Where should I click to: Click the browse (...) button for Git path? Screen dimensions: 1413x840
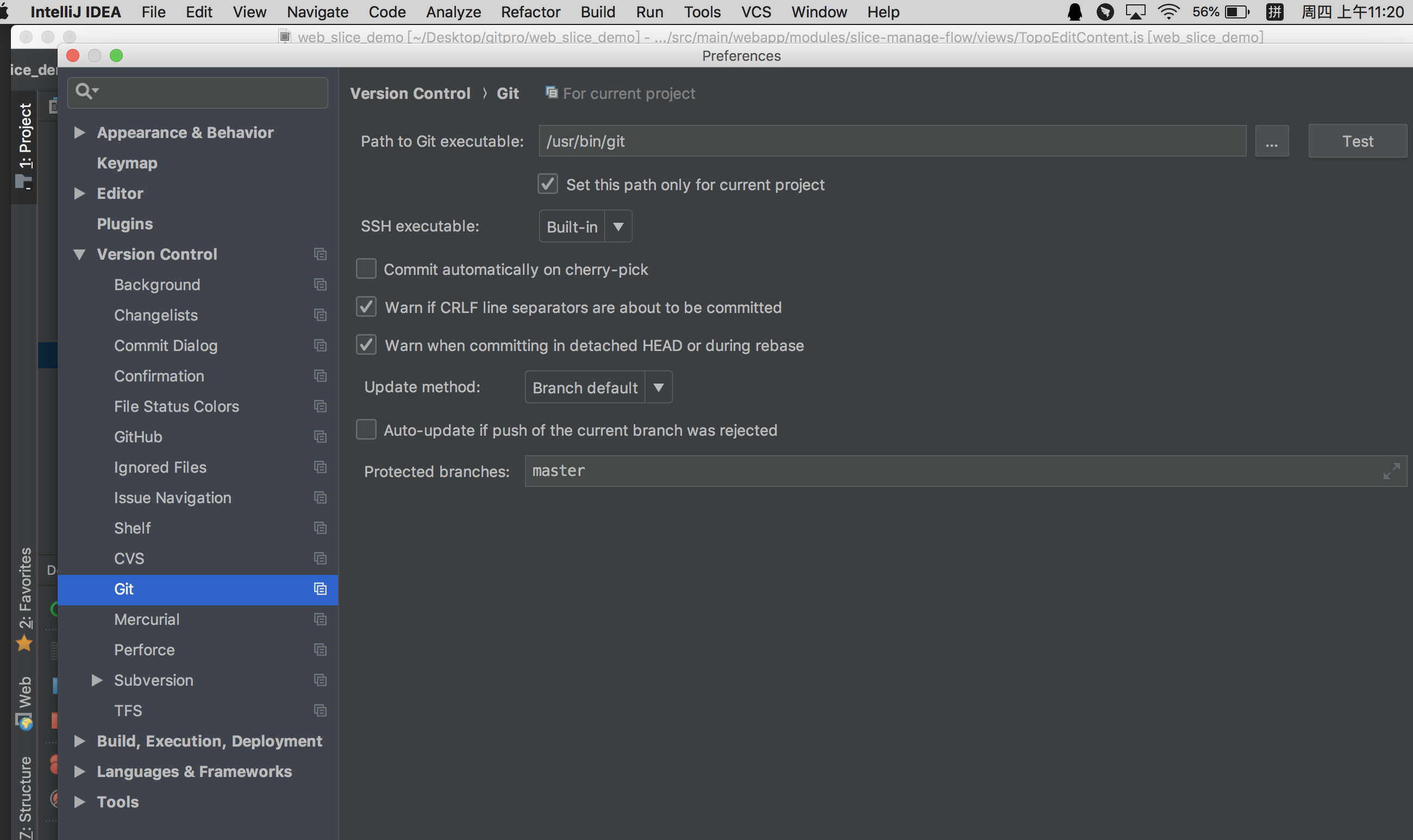pos(1272,141)
